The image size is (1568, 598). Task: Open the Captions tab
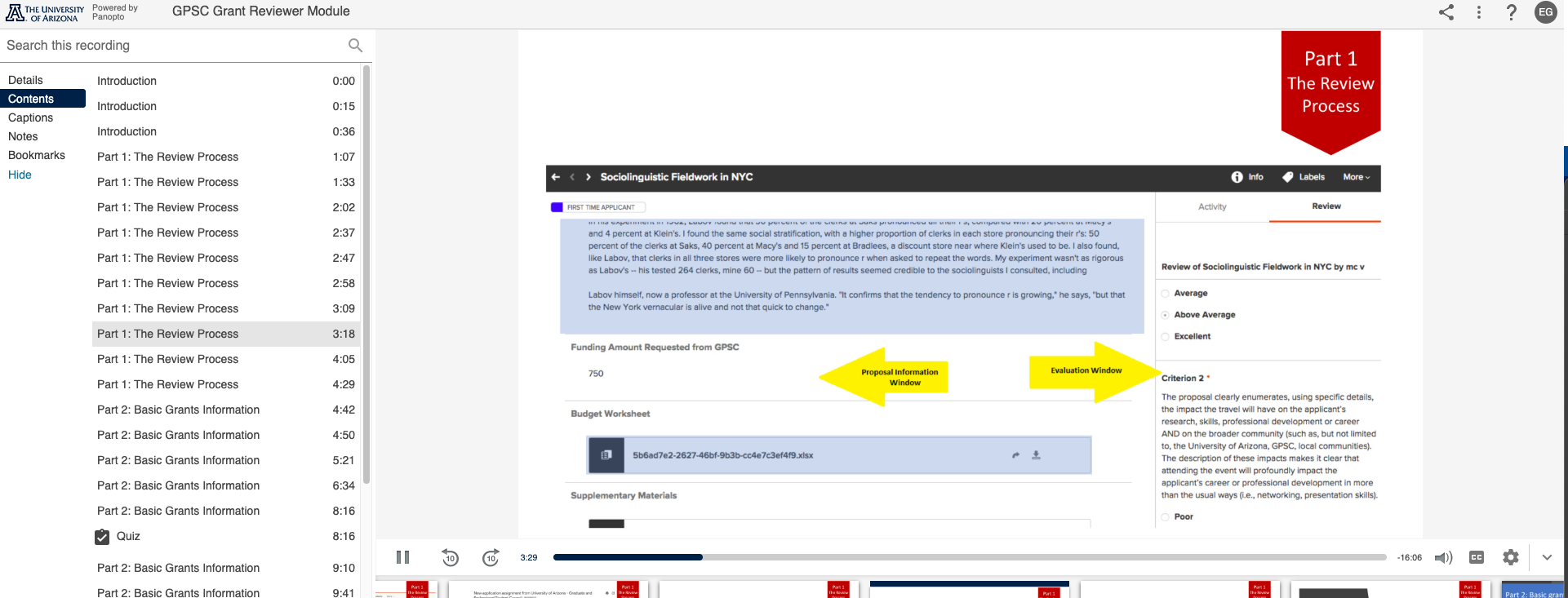coord(30,117)
